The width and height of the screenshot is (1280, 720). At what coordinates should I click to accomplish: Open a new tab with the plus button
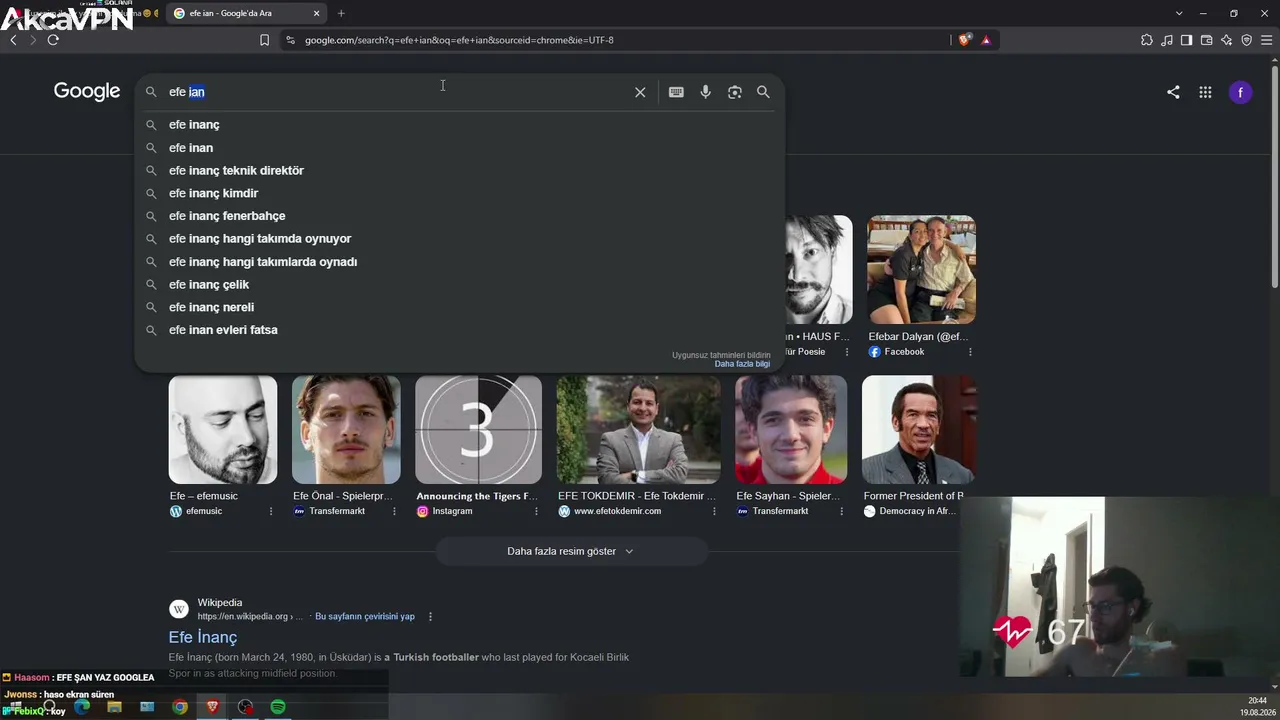click(341, 13)
